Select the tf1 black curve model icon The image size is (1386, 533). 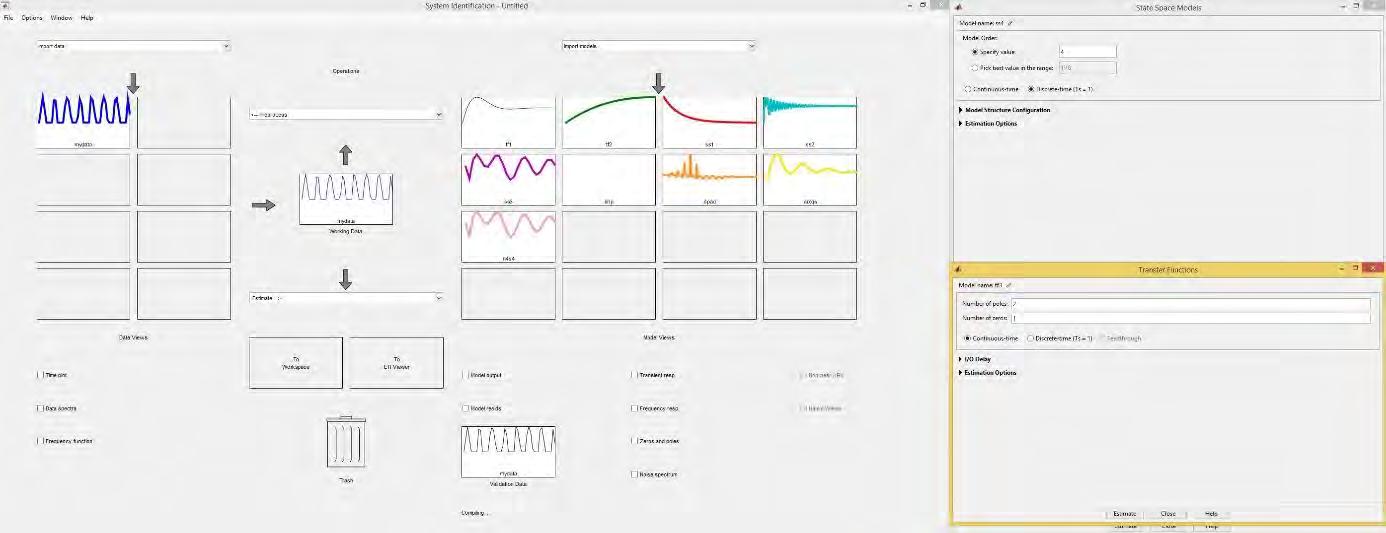508,122
